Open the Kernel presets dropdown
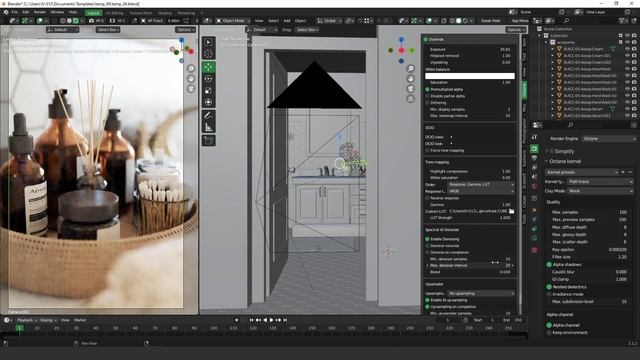Image resolution: width=640 pixels, height=360 pixels. (x=582, y=172)
